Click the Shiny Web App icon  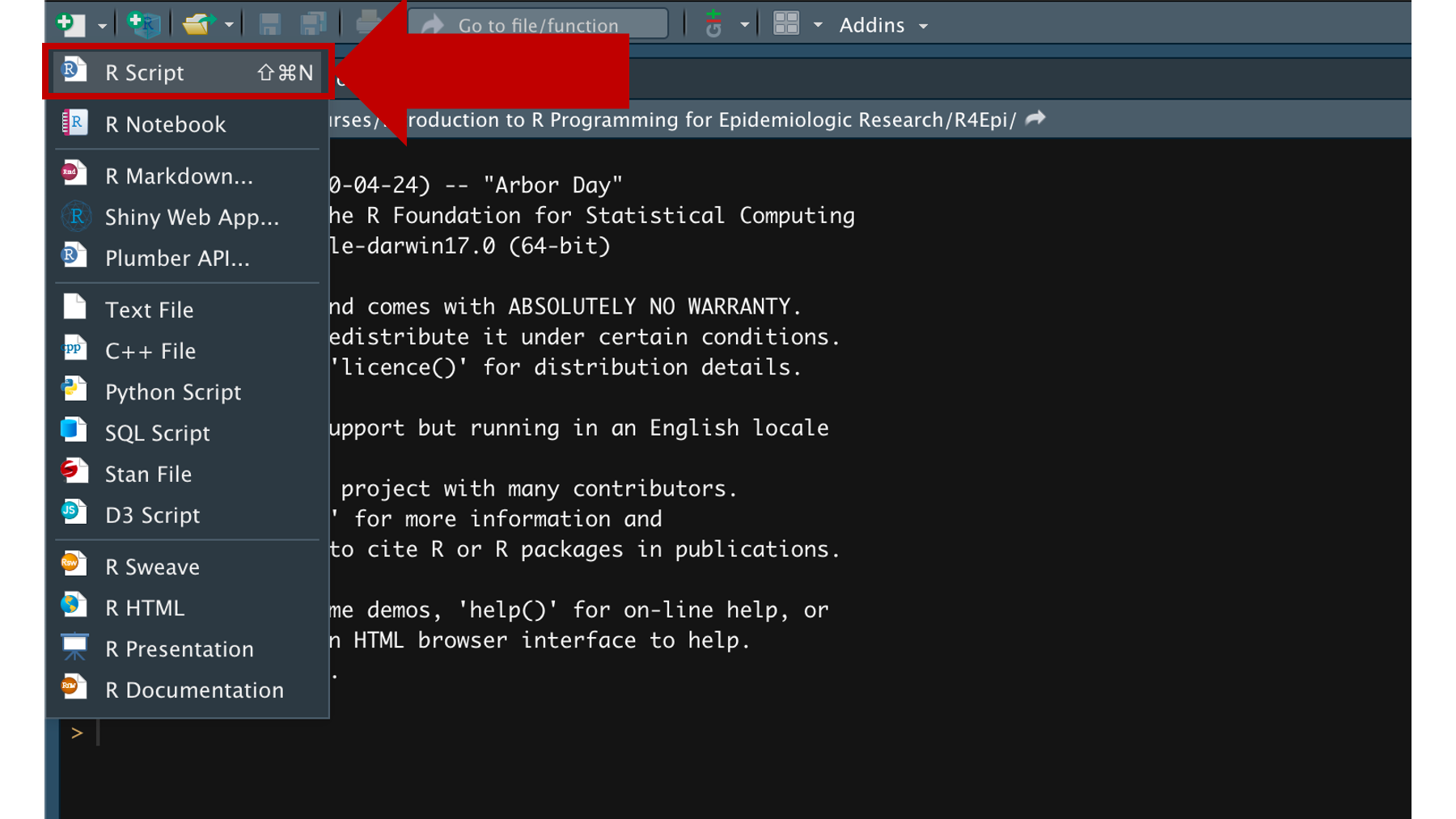click(x=75, y=216)
